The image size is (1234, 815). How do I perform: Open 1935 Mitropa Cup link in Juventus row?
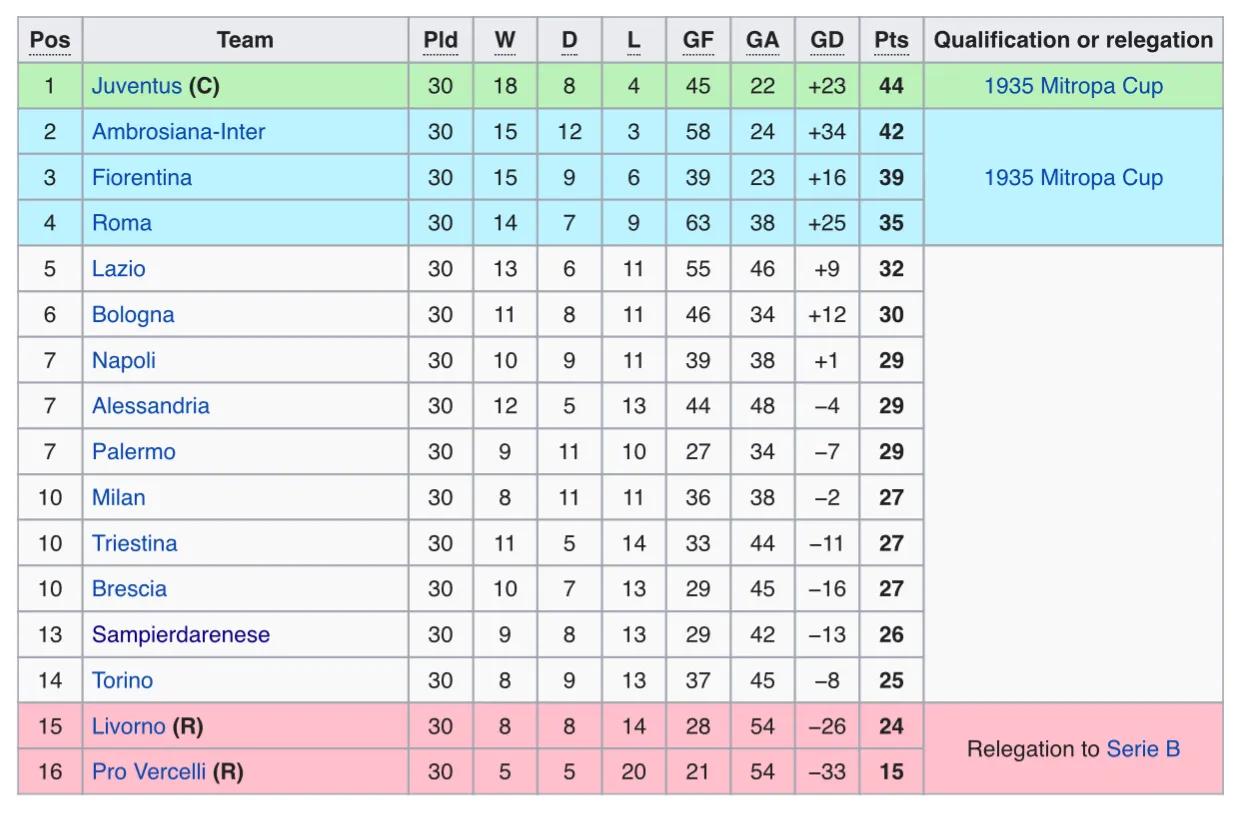[x=1073, y=86]
